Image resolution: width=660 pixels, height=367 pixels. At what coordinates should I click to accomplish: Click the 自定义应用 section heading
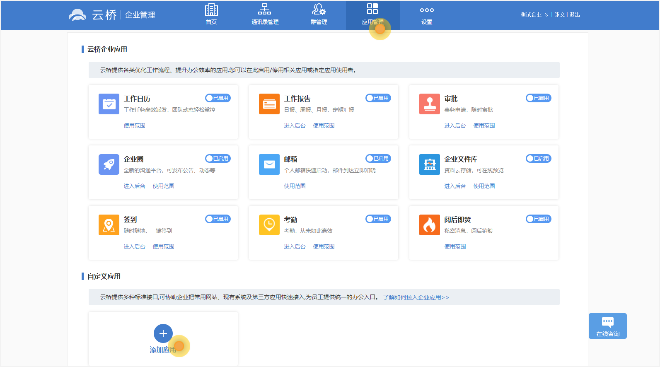coord(104,276)
